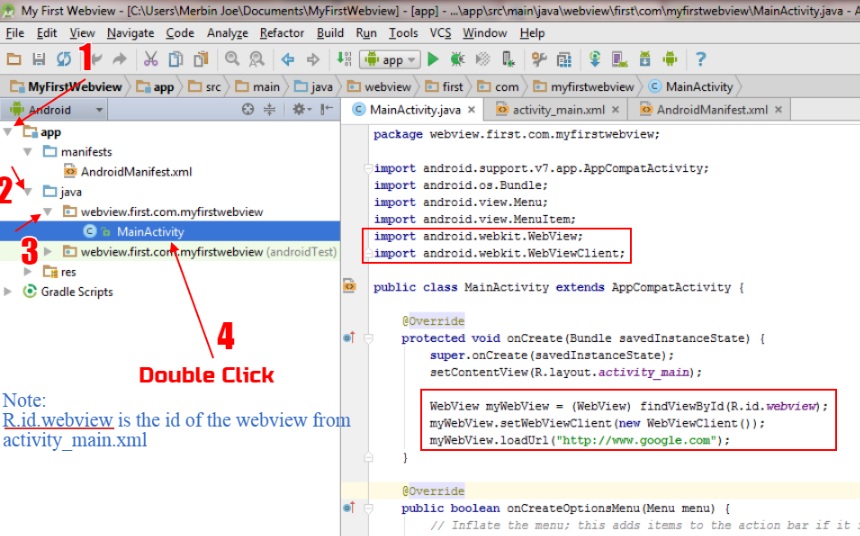The height and width of the screenshot is (536, 860).
Task: Click the Back navigation arrow
Action: [x=287, y=59]
